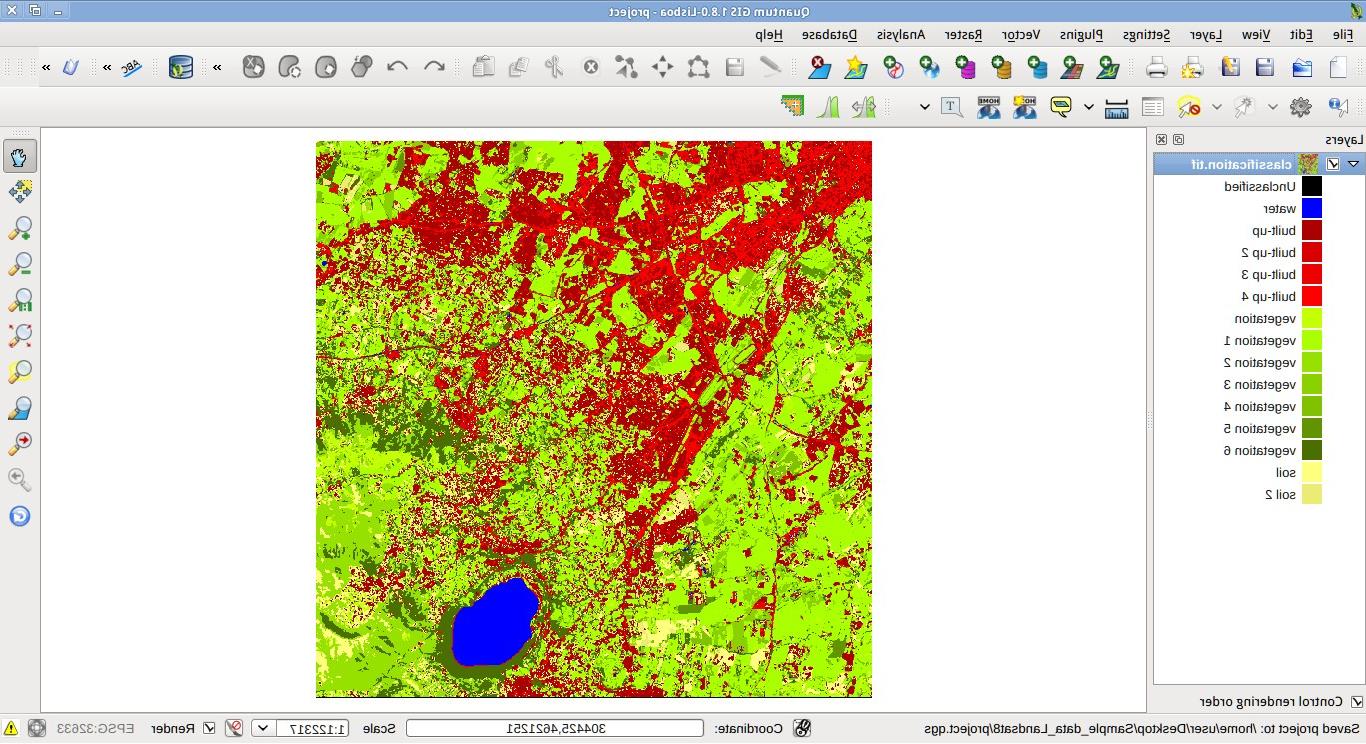Screen dimensions: 1366x744
Task: Click the Coordinate input field
Action: point(555,729)
